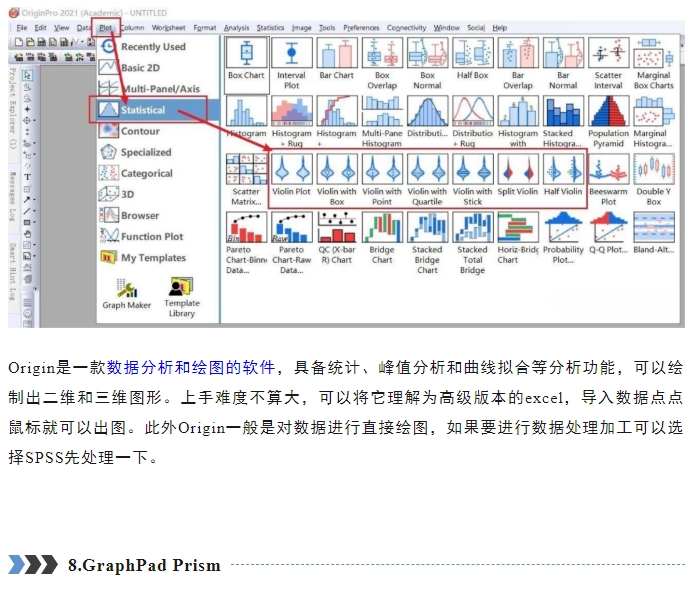
Task: Choose the Pareto Chart-Binned Data template
Action: 247,243
